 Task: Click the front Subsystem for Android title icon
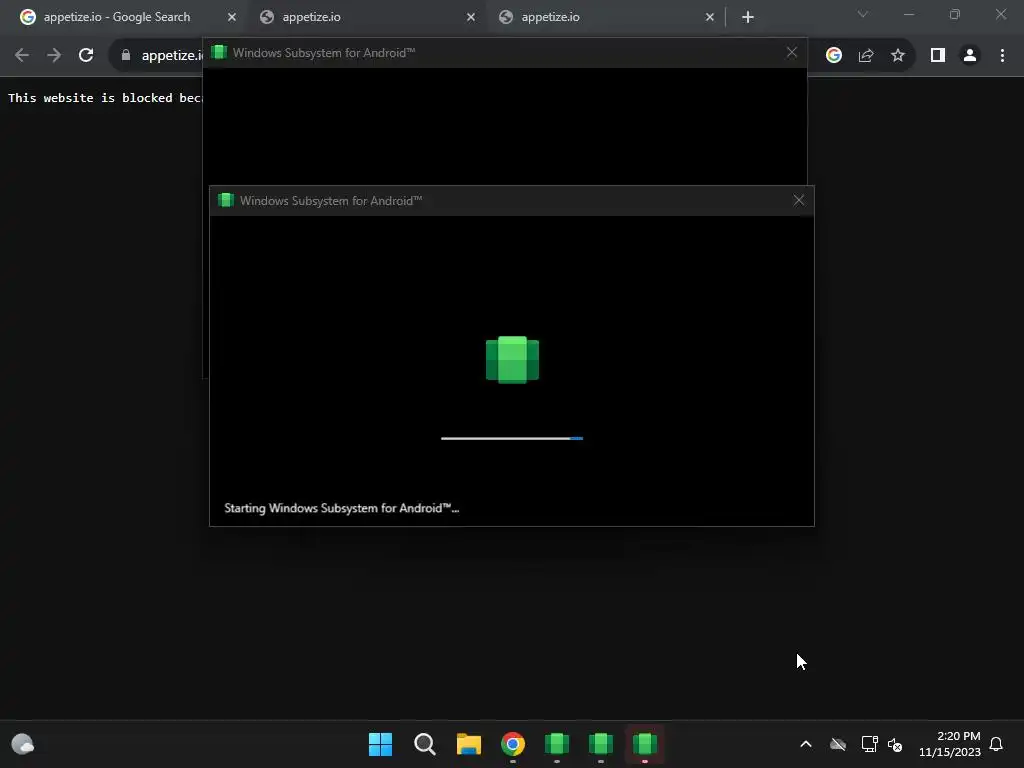(226, 200)
